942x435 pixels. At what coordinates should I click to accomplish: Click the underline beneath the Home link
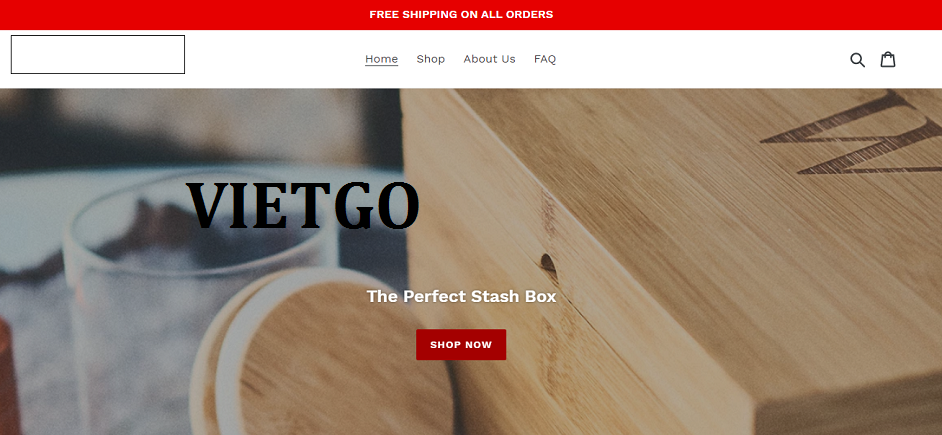[381, 65]
